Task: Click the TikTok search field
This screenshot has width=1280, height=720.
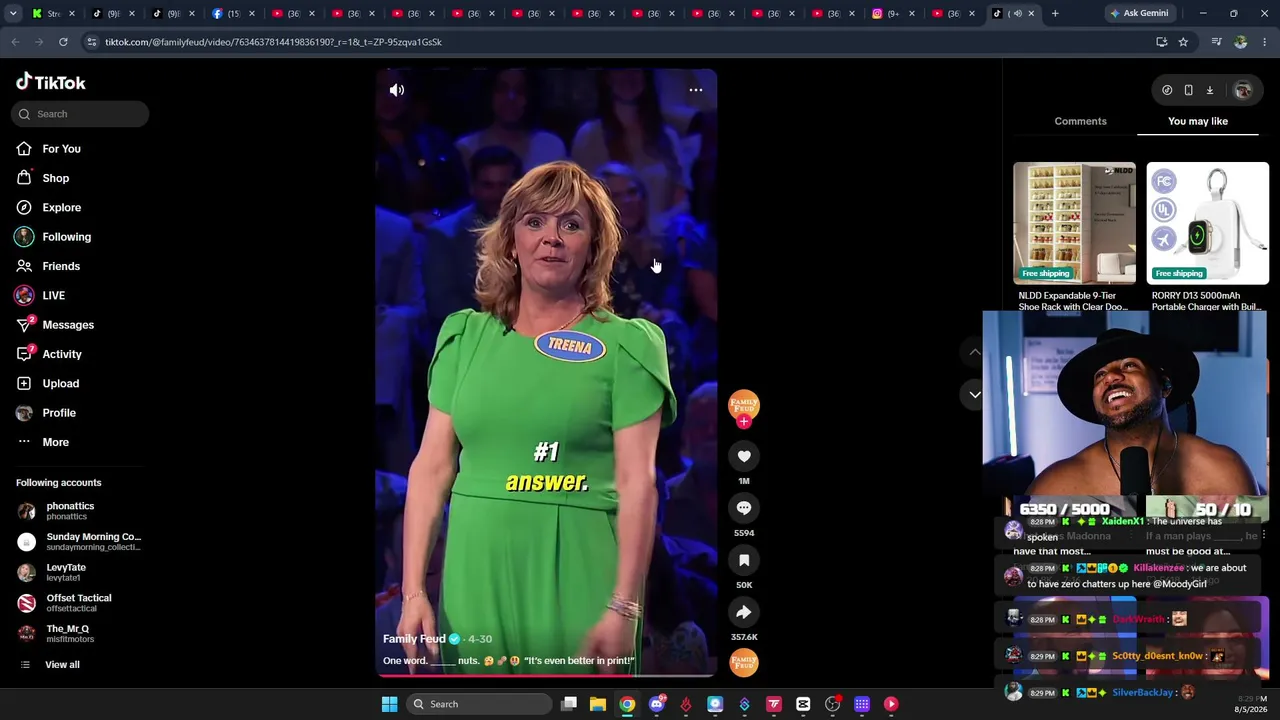Action: (x=82, y=114)
